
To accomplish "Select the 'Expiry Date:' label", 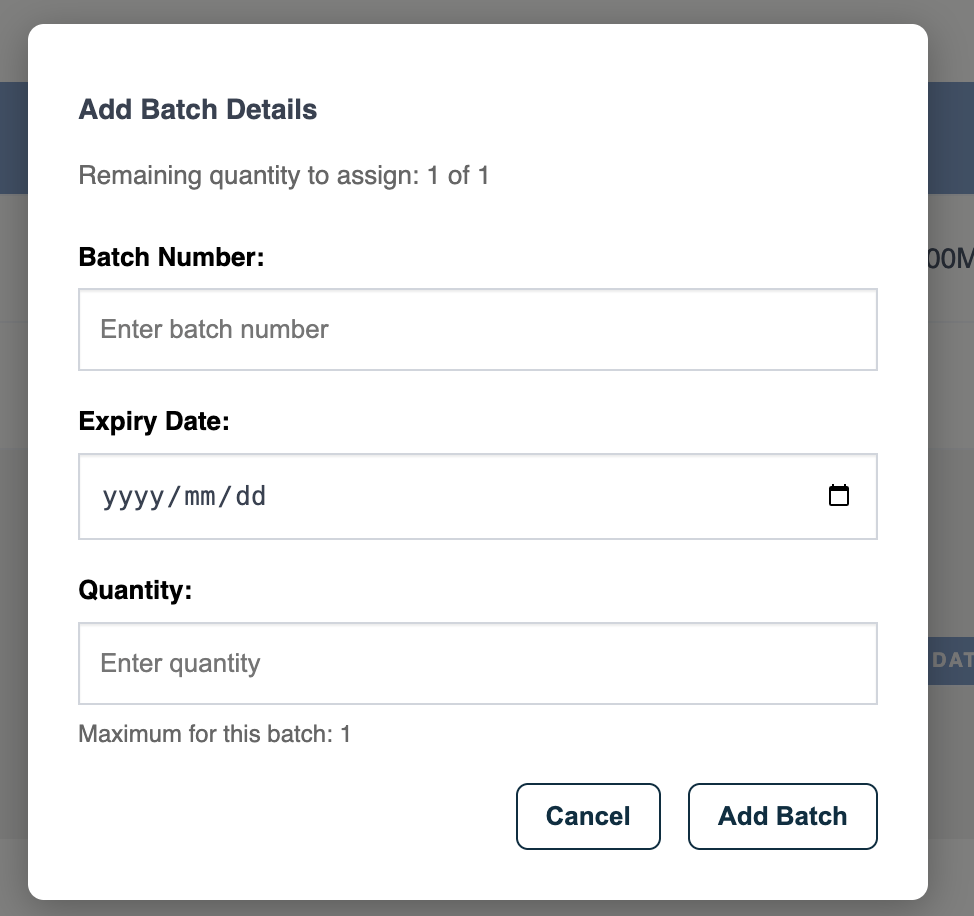I will click(154, 422).
